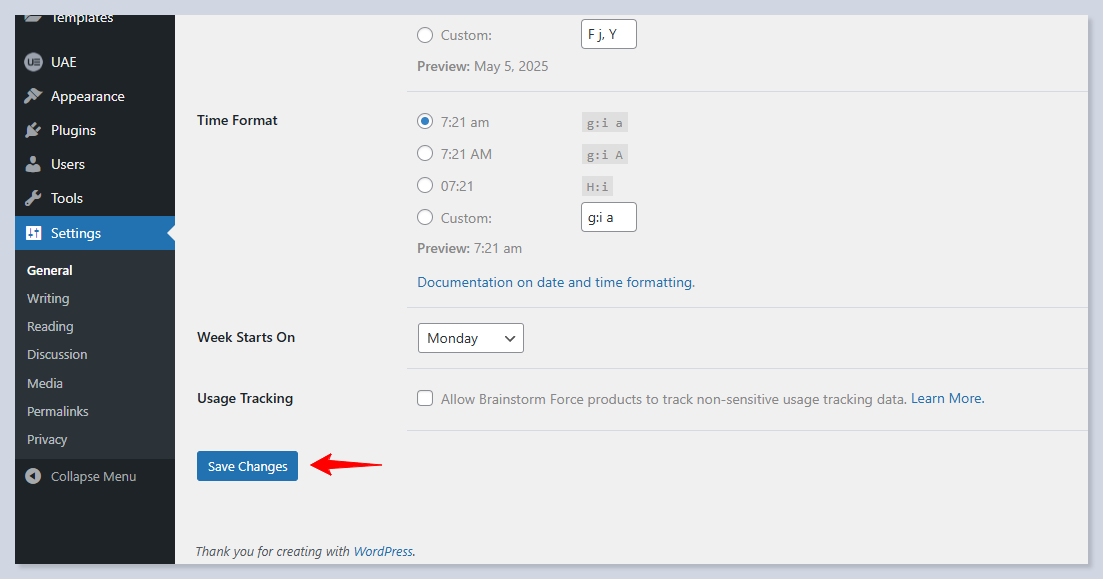Click the custom time format text field

pos(608,217)
